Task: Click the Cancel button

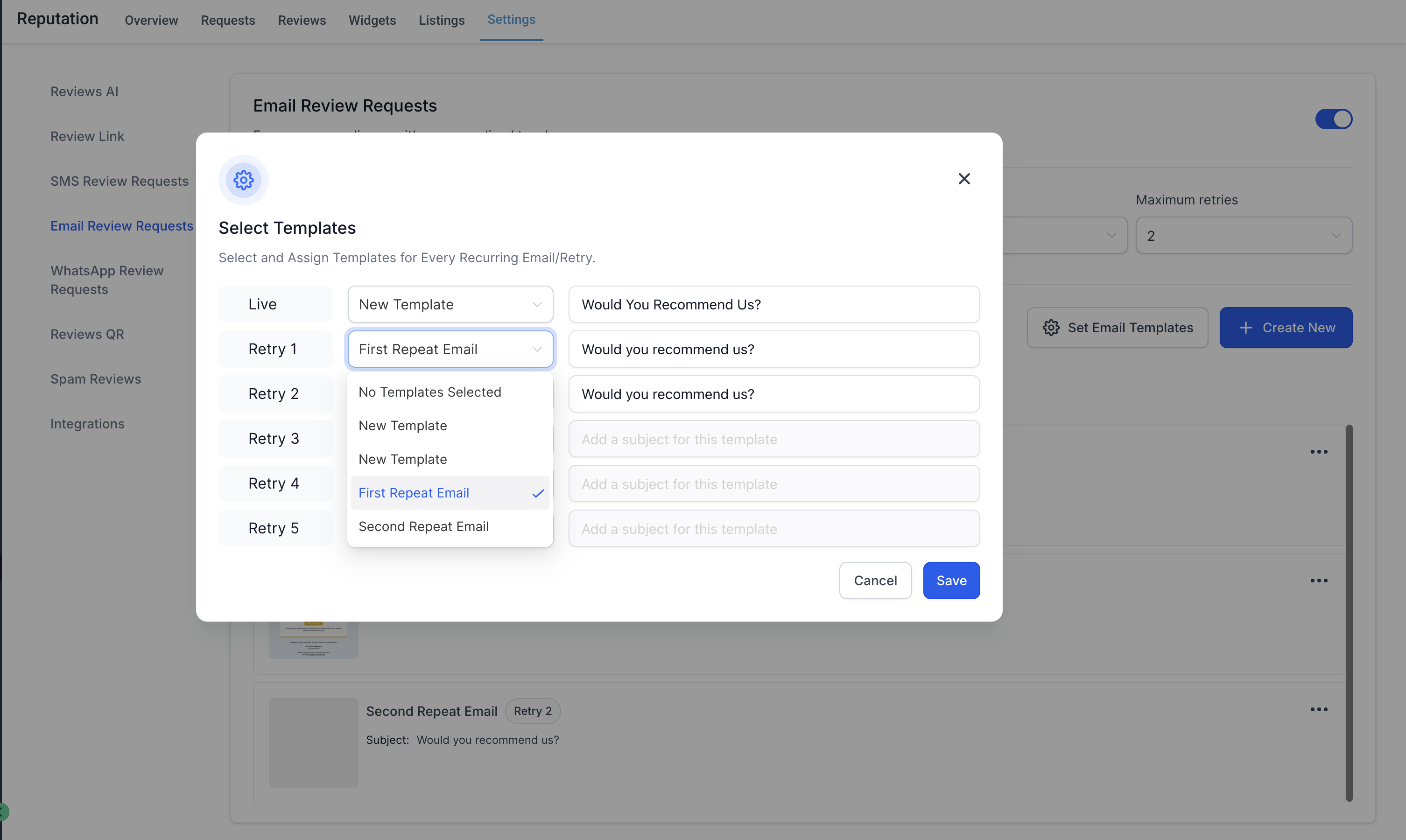Action: (875, 580)
